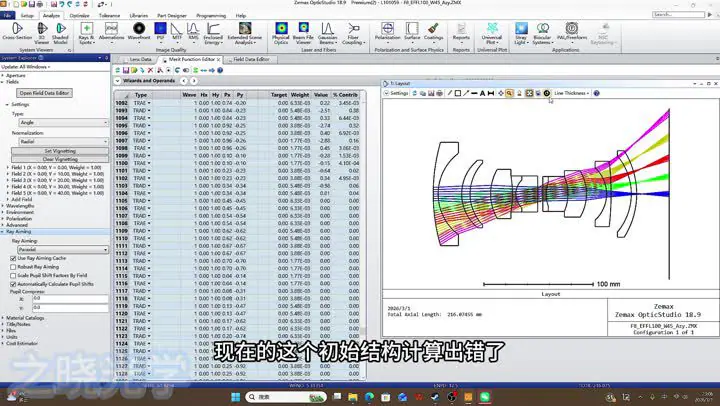
Task: Open the File menu button
Action: (8, 15)
